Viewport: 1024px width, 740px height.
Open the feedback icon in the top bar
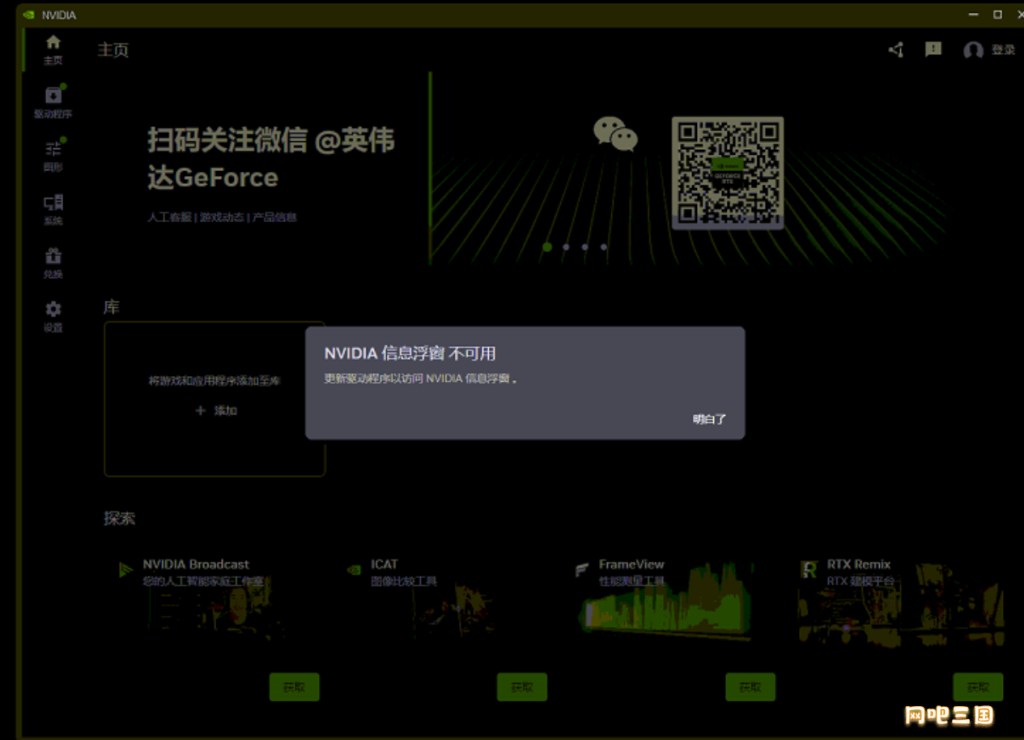click(x=933, y=49)
